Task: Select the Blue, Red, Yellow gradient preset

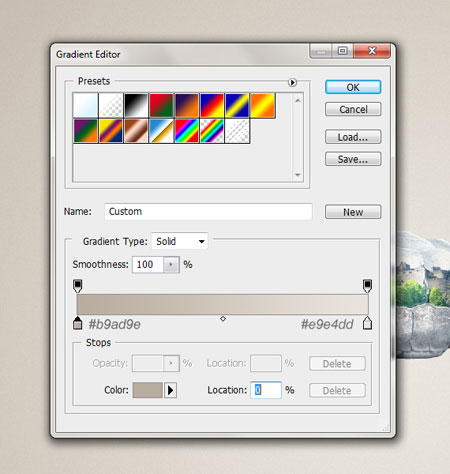Action: pos(212,105)
